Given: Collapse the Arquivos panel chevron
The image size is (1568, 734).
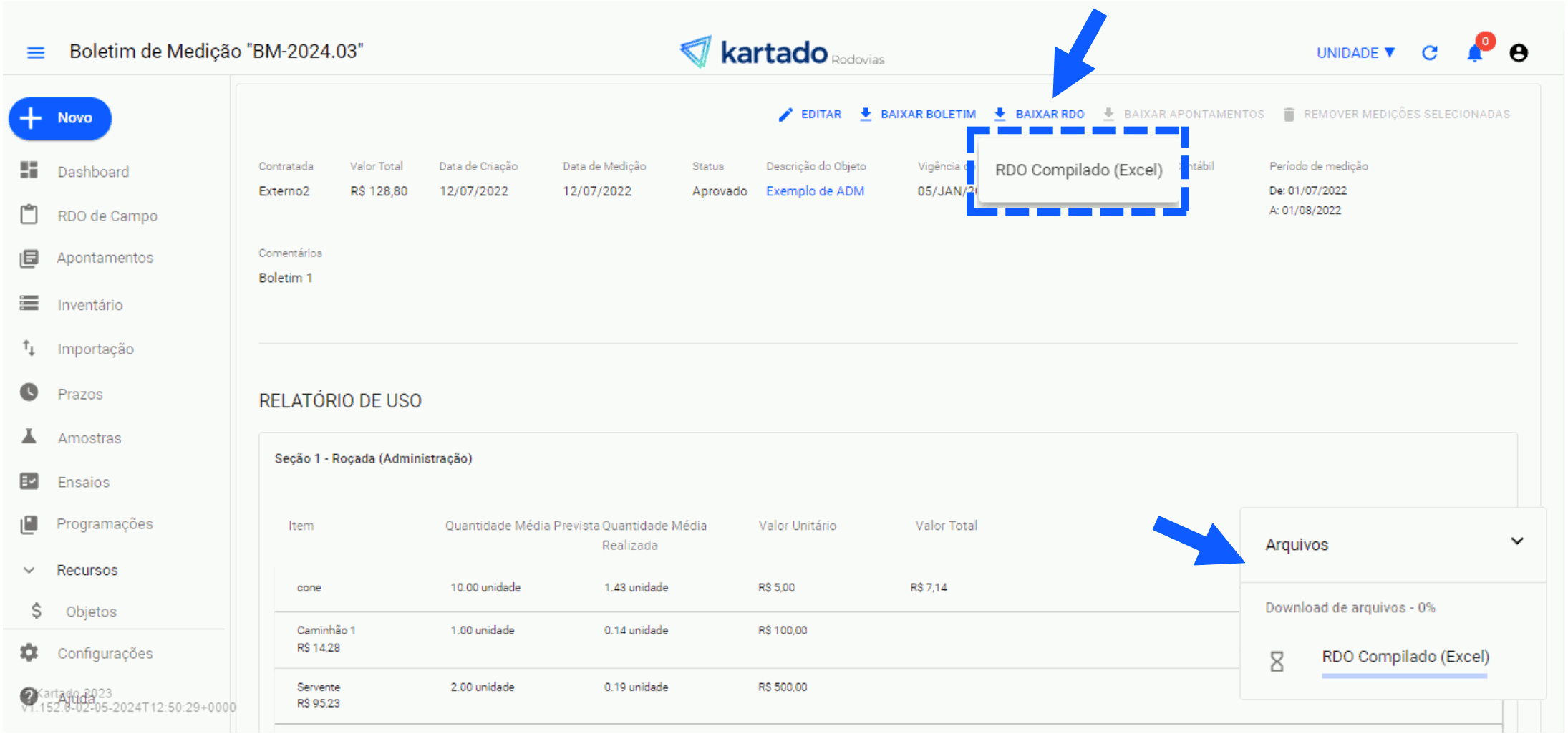Looking at the screenshot, I should (1516, 542).
